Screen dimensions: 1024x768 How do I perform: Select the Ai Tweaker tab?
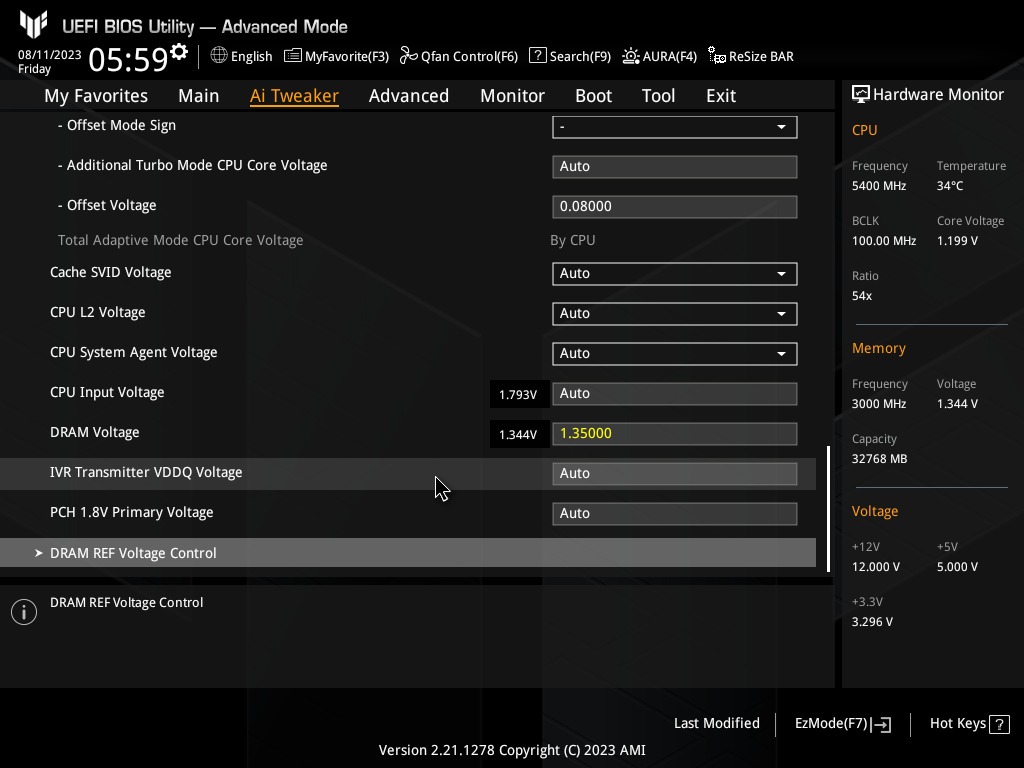click(x=294, y=95)
